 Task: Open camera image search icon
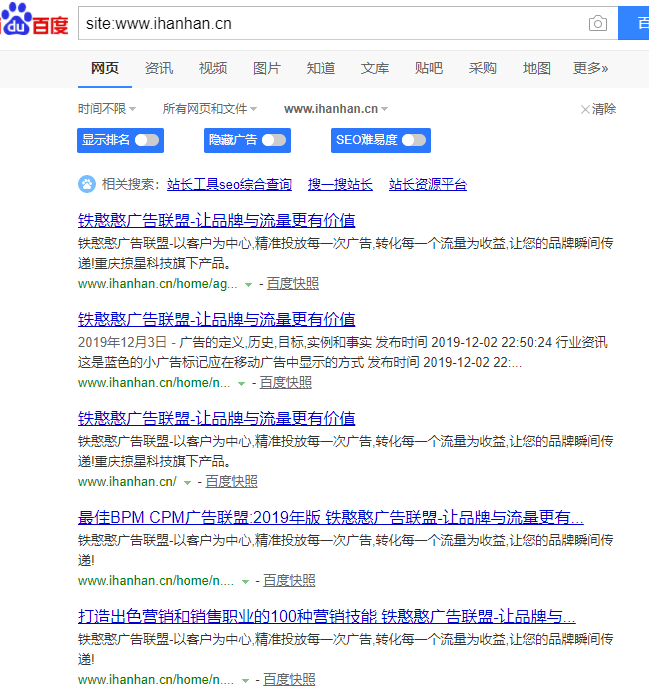[x=598, y=23]
